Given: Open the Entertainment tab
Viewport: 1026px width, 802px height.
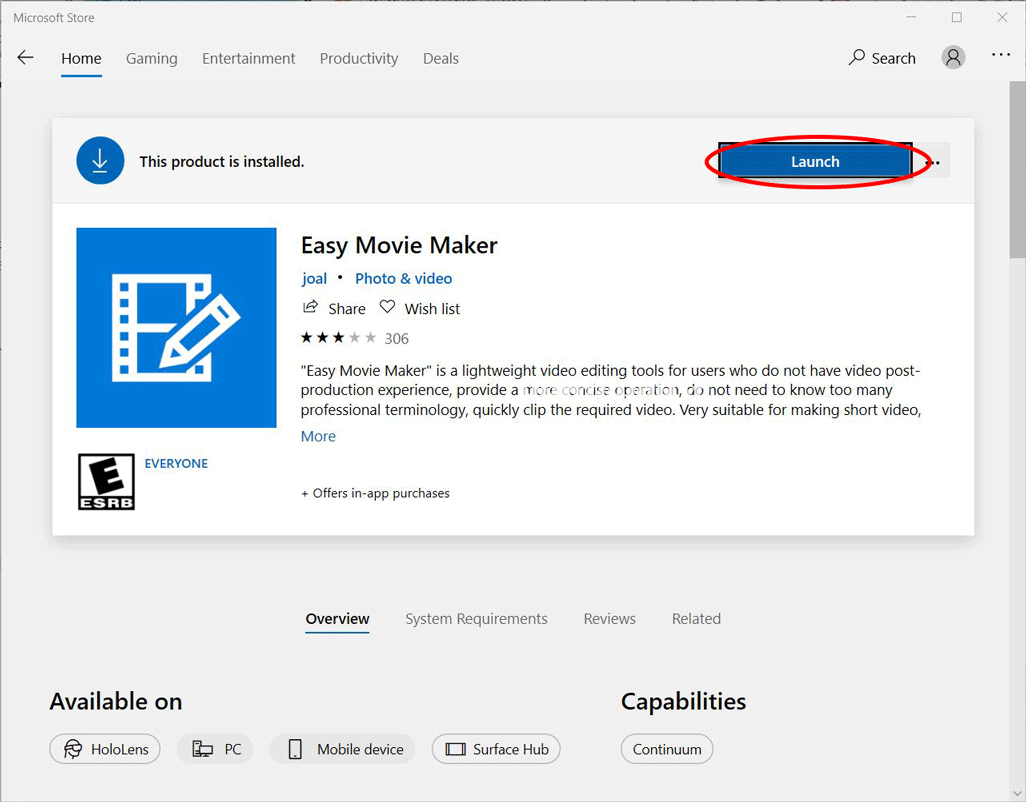Looking at the screenshot, I should (248, 58).
